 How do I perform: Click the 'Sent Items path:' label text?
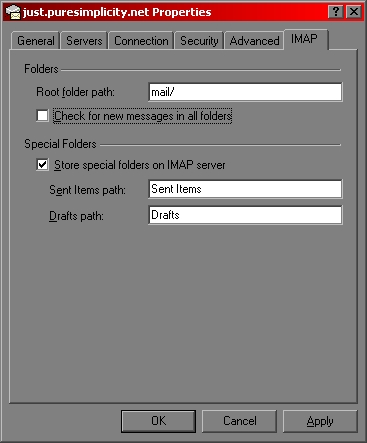87,190
